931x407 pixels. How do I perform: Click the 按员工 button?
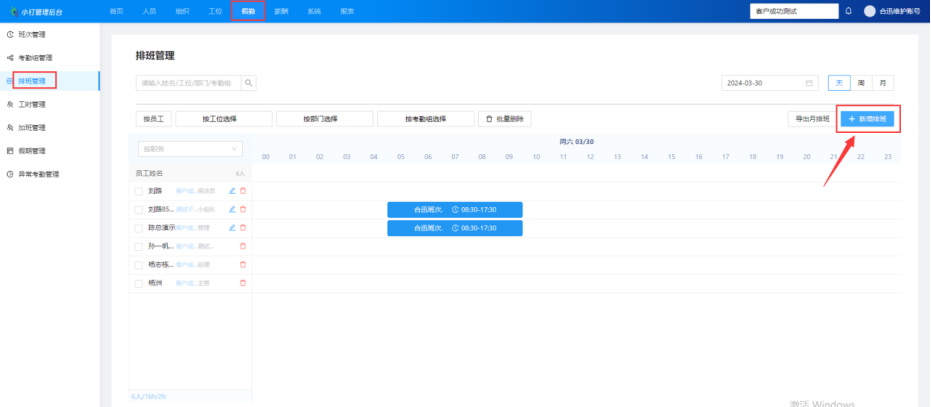[154, 119]
